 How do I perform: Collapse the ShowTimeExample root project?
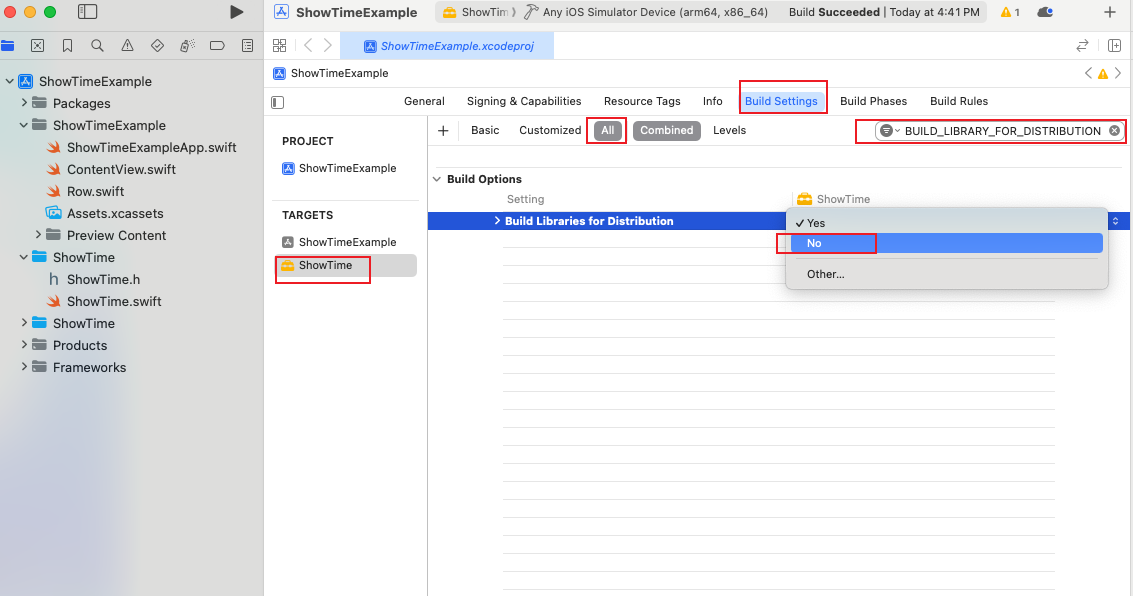[x=9, y=82]
